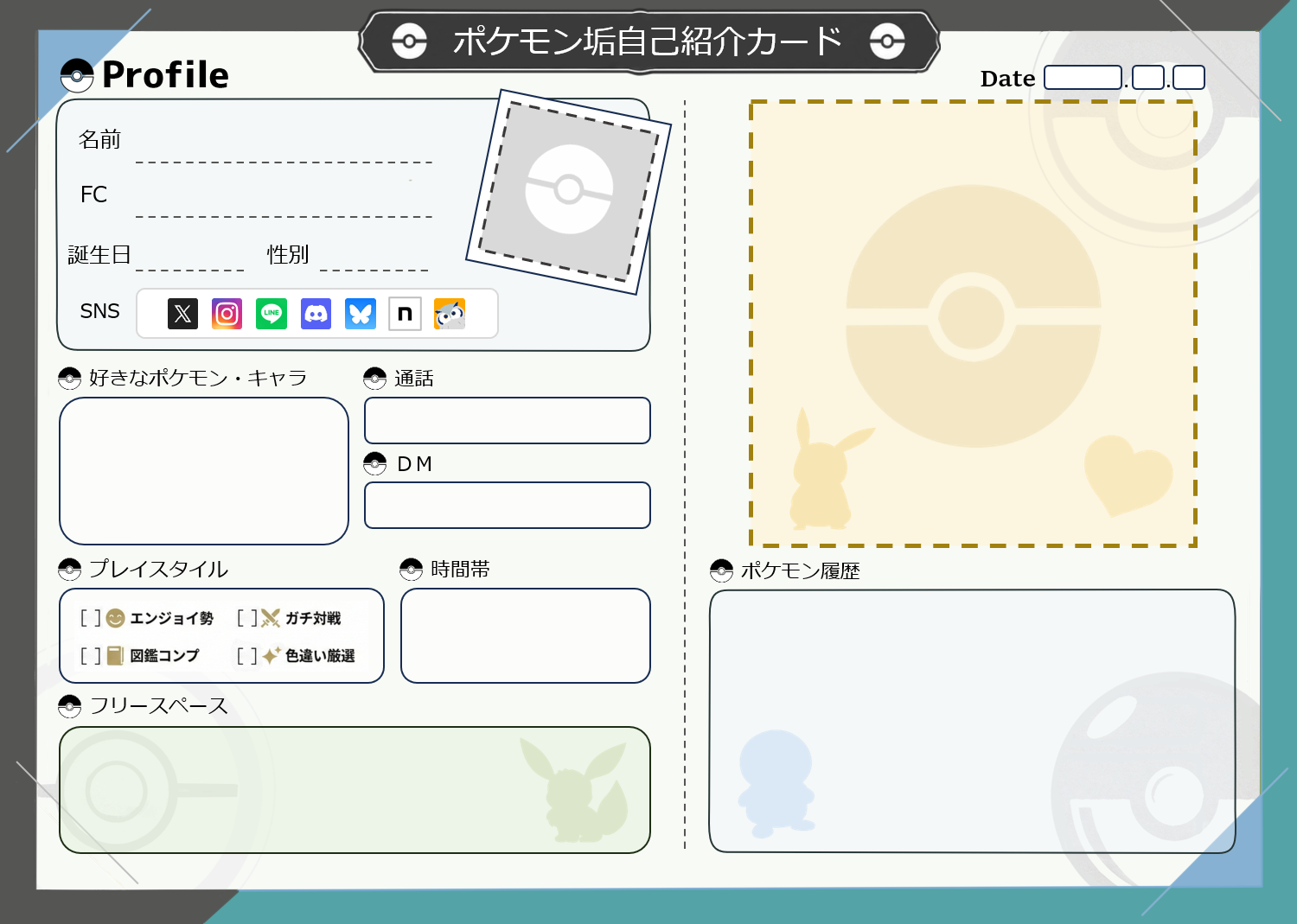Click the Poké Ball beside ポケモン履歴
The height and width of the screenshot is (924, 1297).
coord(721,570)
